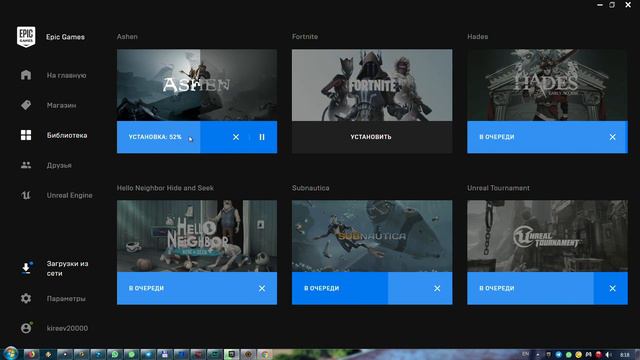Select the 'Загрузки из сети' menu label
The height and width of the screenshot is (360, 640).
[67, 269]
